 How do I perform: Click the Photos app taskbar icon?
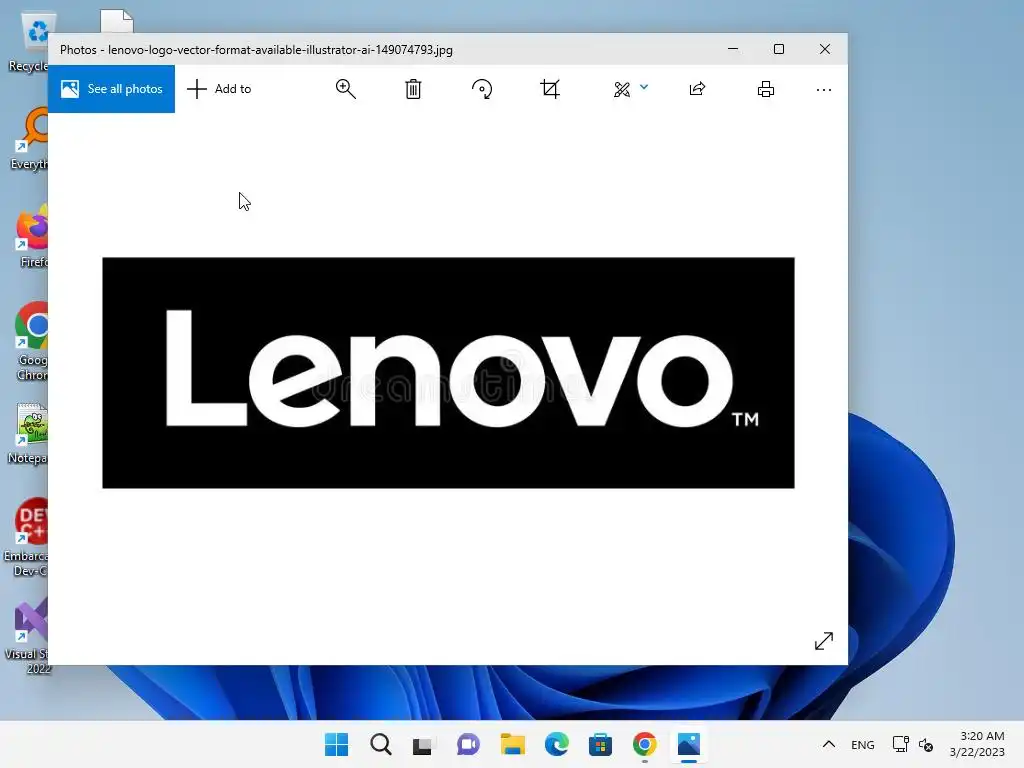688,744
